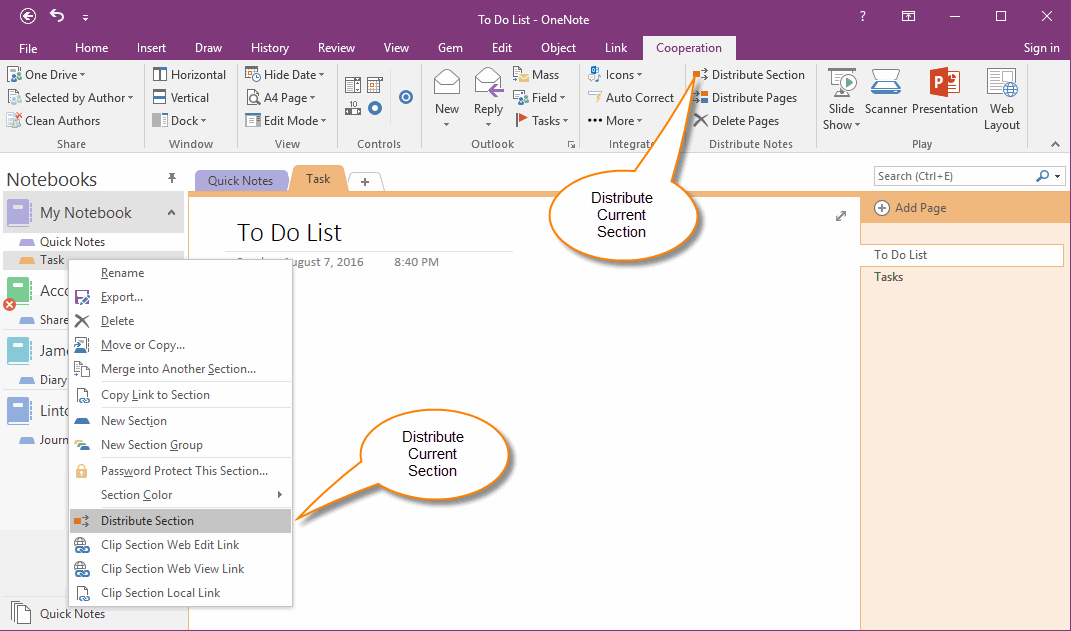Expand the Section Color submenu
Viewport: 1071px width, 631px height.
click(x=135, y=494)
